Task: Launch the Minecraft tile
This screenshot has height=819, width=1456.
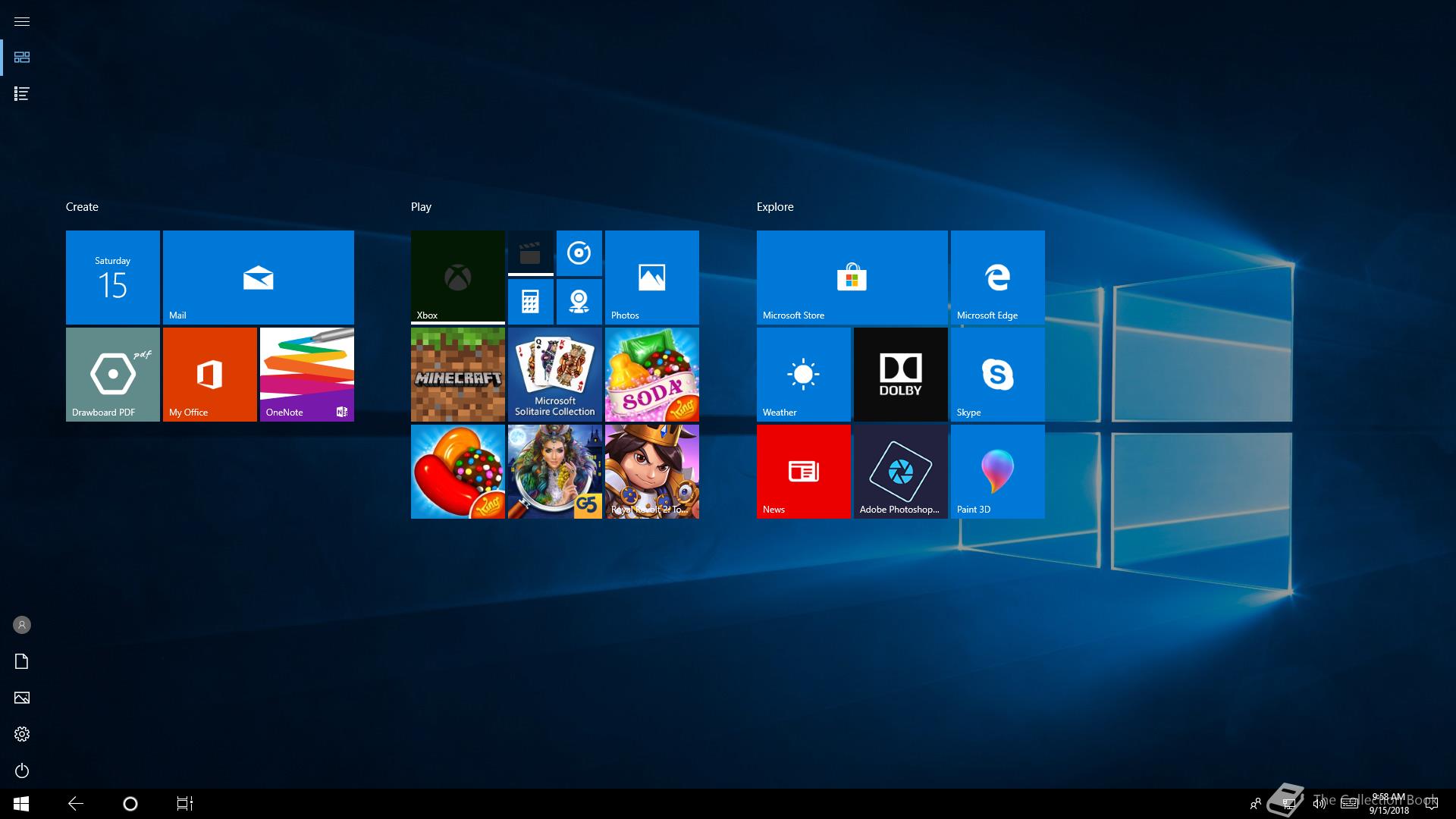Action: tap(458, 375)
